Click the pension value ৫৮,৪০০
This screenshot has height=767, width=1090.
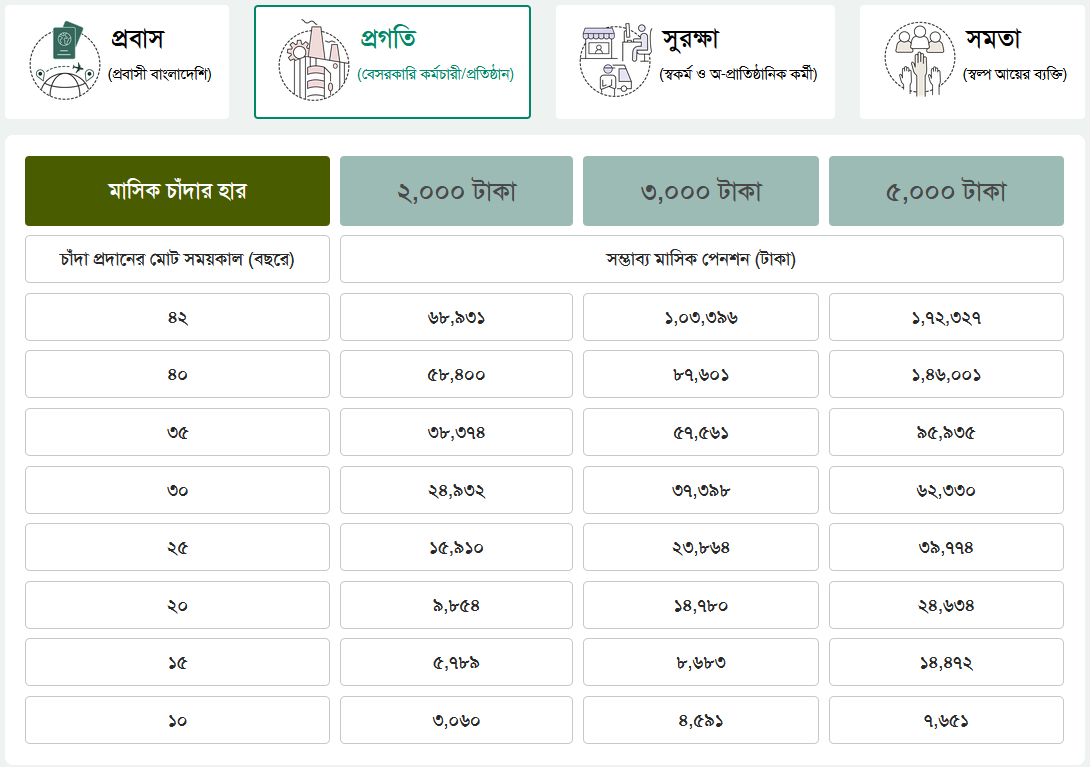(x=456, y=374)
